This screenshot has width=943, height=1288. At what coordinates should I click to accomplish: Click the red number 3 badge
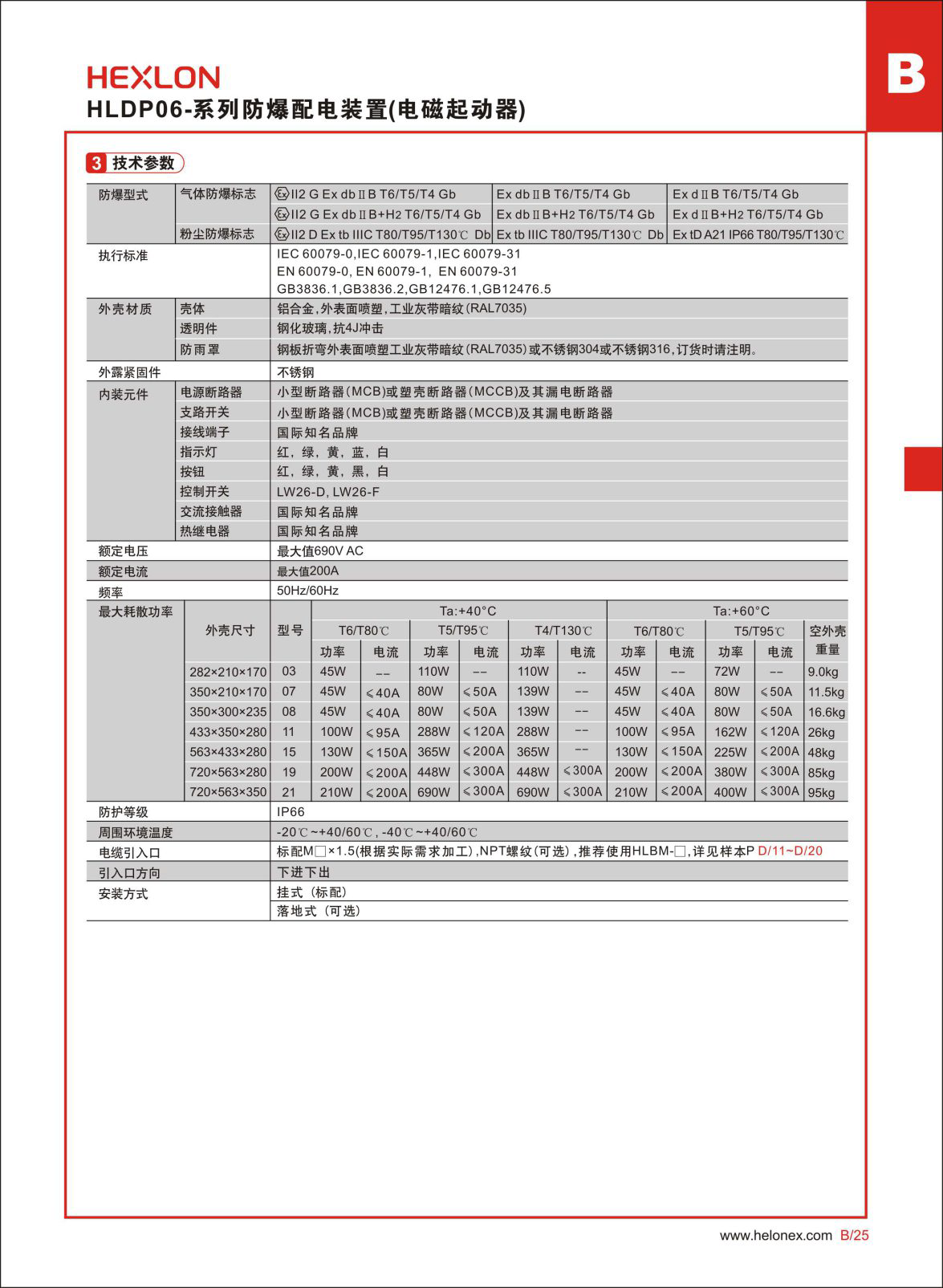point(96,163)
